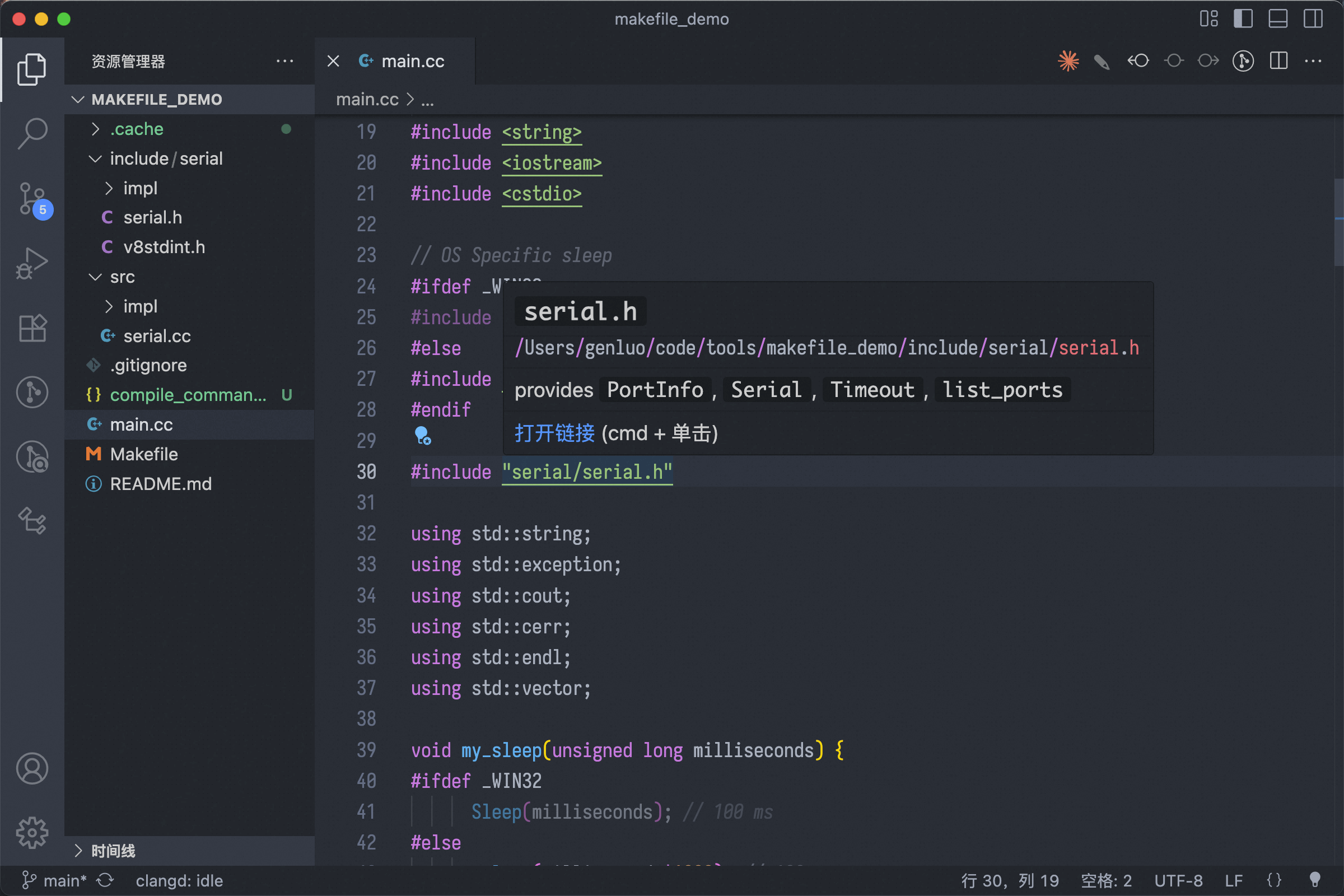Click the pen icon in editor toolbar
Viewport: 1344px width, 896px height.
click(1102, 61)
